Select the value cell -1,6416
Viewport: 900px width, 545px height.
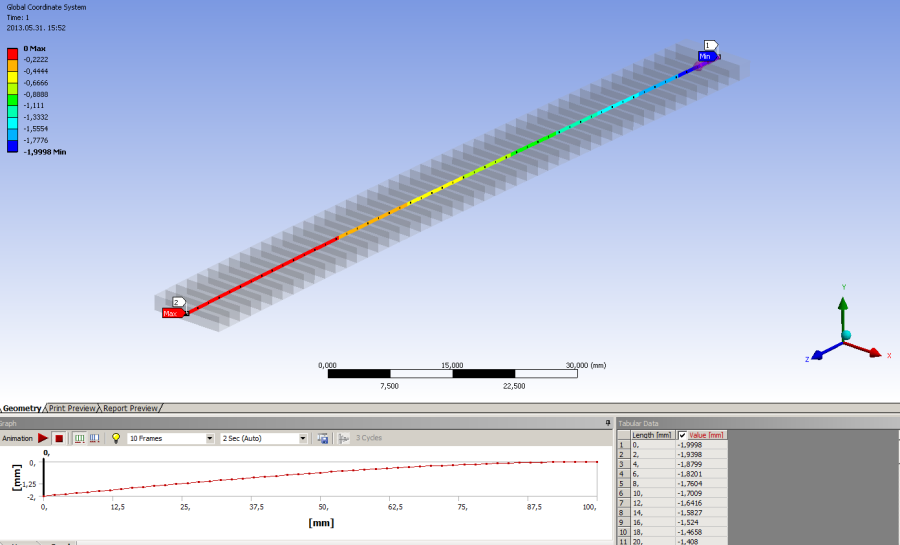pyautogui.click(x=701, y=503)
